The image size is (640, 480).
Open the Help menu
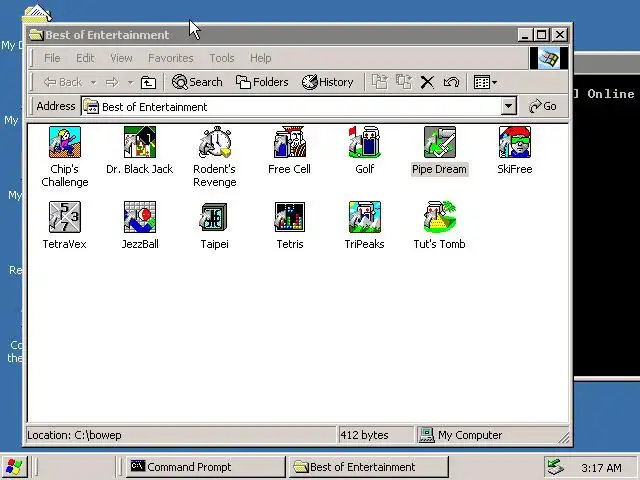point(260,58)
